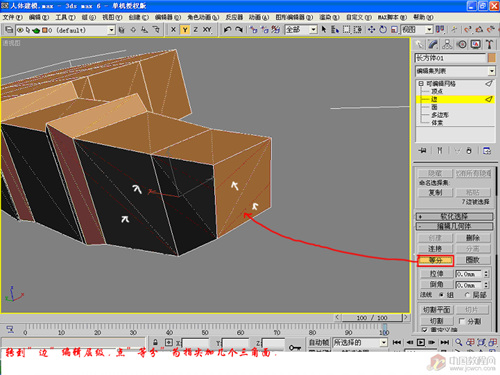Open the Modify panel tab
Screen dimensions: 500x375
433,44
